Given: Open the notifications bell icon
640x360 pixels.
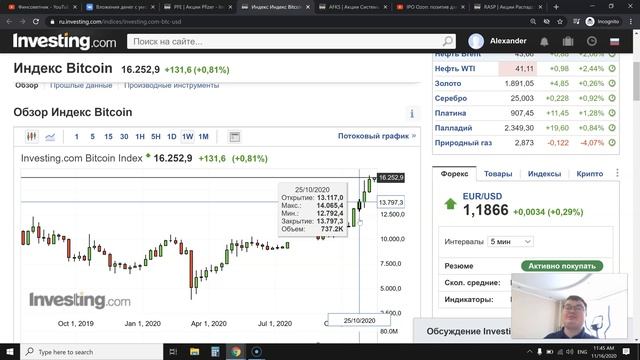Looking at the screenshot, I should coord(544,41).
